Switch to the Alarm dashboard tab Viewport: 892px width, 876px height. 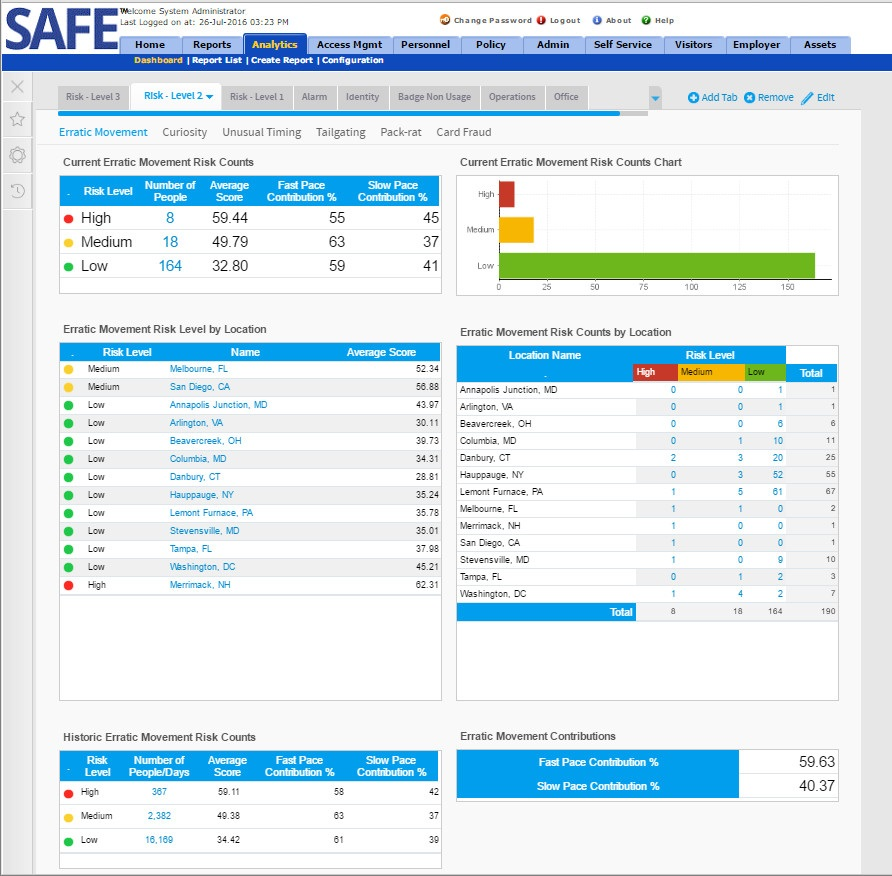314,97
